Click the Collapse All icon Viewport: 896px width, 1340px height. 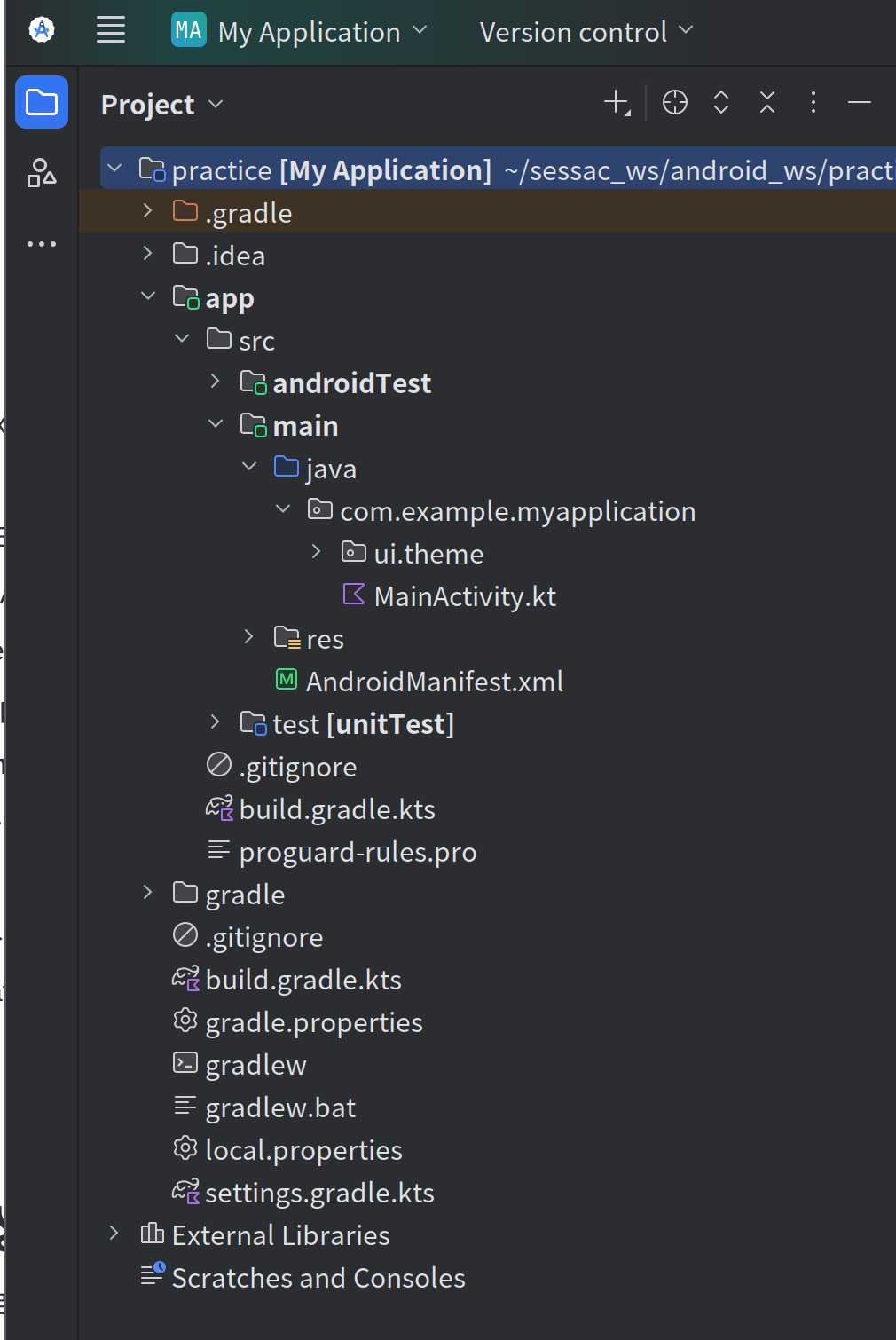tap(767, 103)
